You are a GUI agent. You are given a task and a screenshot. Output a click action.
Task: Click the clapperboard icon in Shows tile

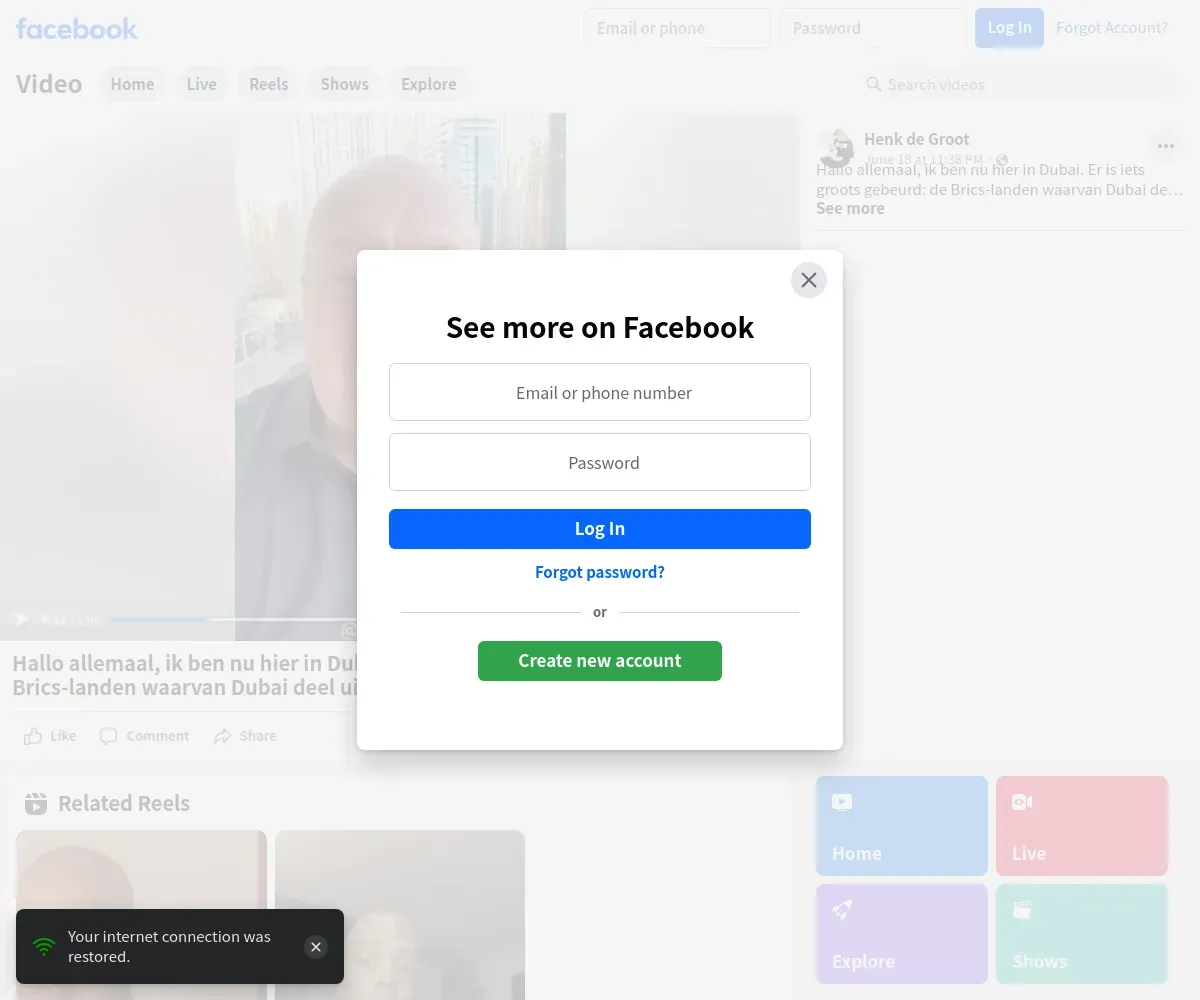[x=1022, y=910]
